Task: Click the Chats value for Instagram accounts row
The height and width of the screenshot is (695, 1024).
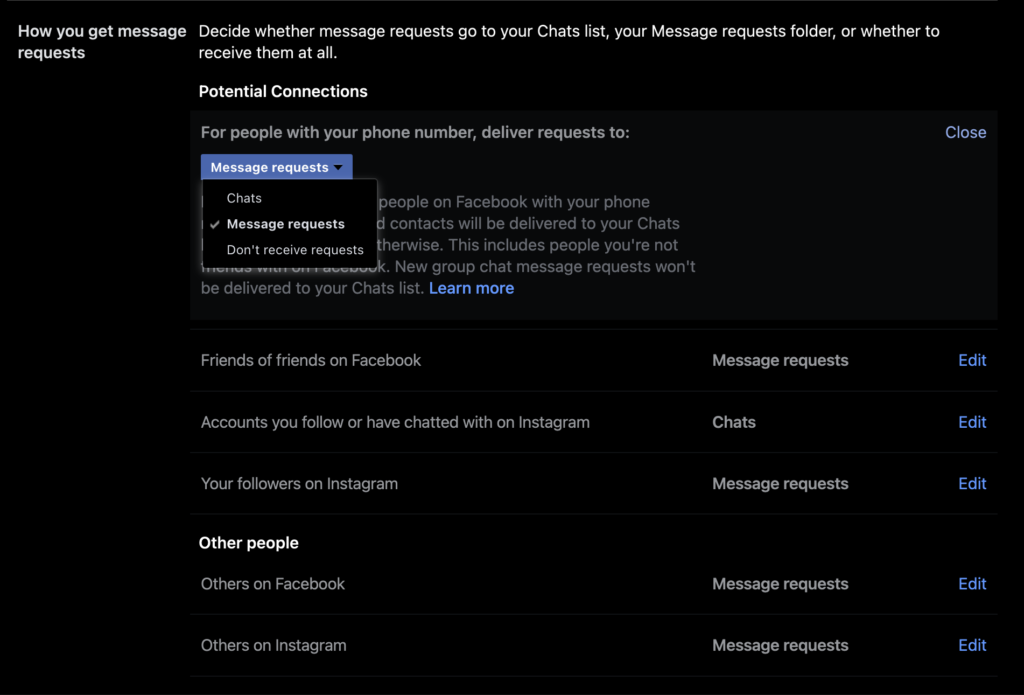Action: [734, 422]
